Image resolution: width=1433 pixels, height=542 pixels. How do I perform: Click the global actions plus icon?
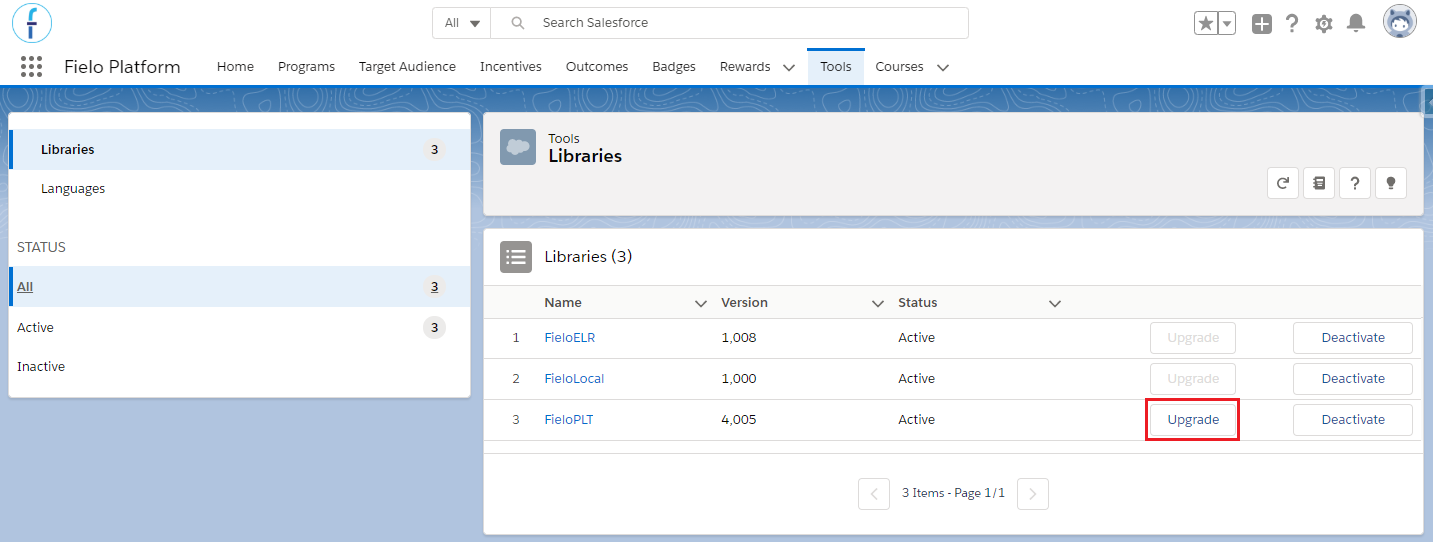click(x=1262, y=23)
